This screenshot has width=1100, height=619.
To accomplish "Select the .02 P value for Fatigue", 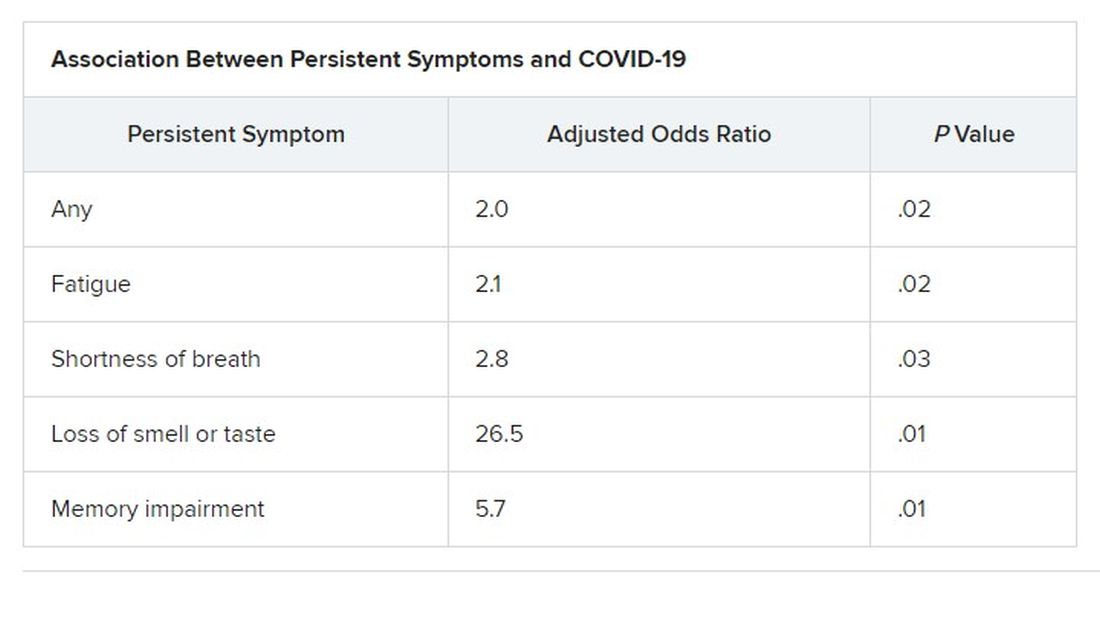I will pyautogui.click(x=914, y=284).
